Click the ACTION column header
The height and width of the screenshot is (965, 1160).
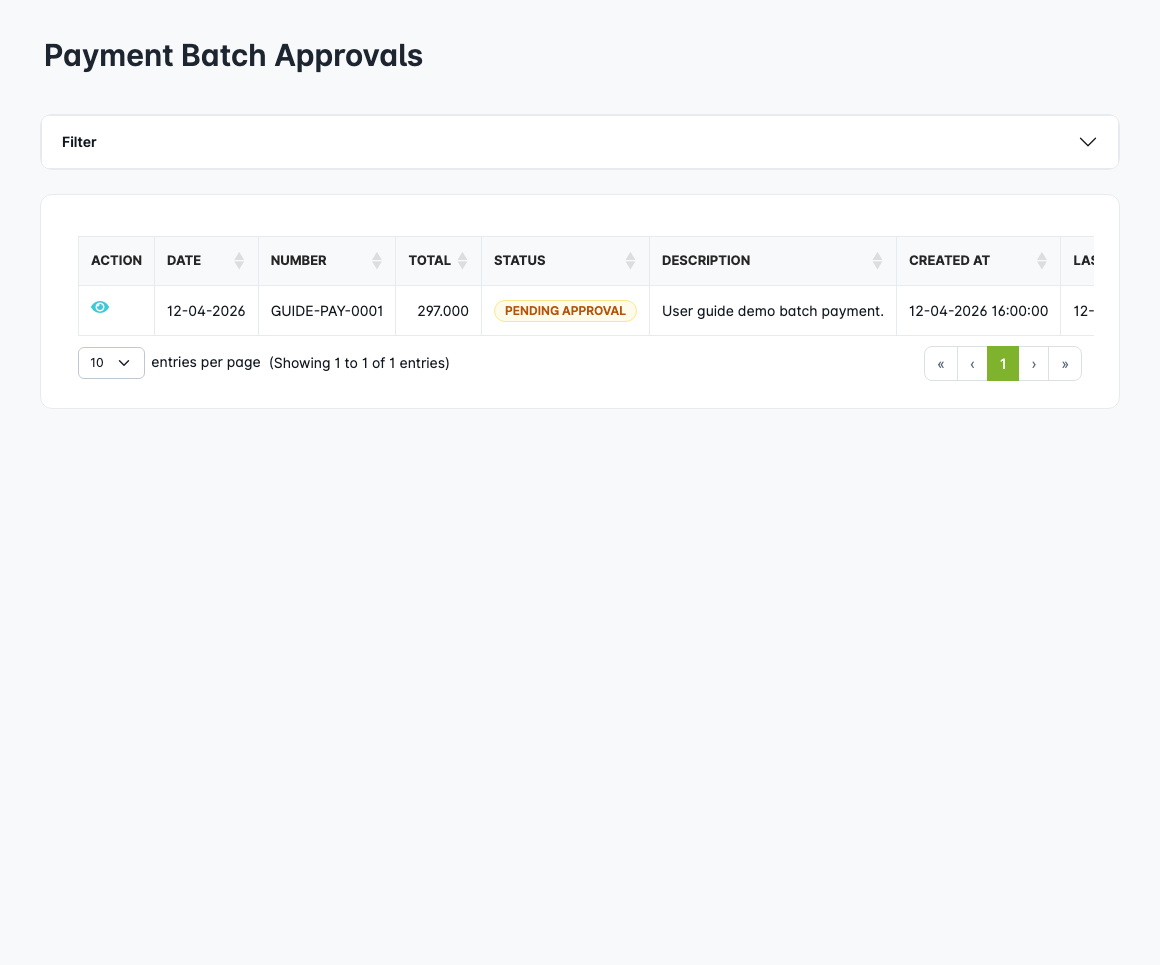(116, 260)
